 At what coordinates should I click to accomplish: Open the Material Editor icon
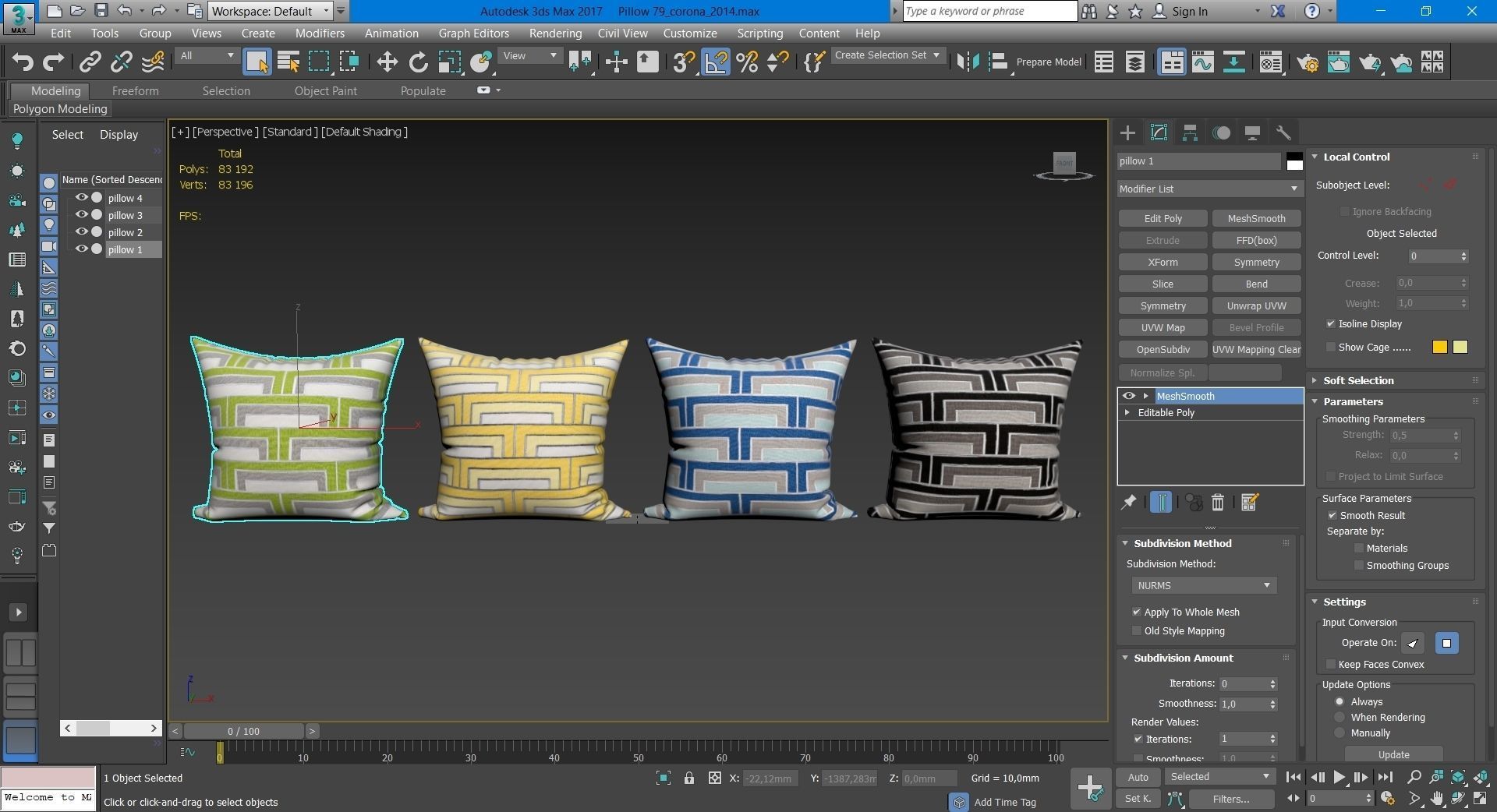coord(1271,62)
